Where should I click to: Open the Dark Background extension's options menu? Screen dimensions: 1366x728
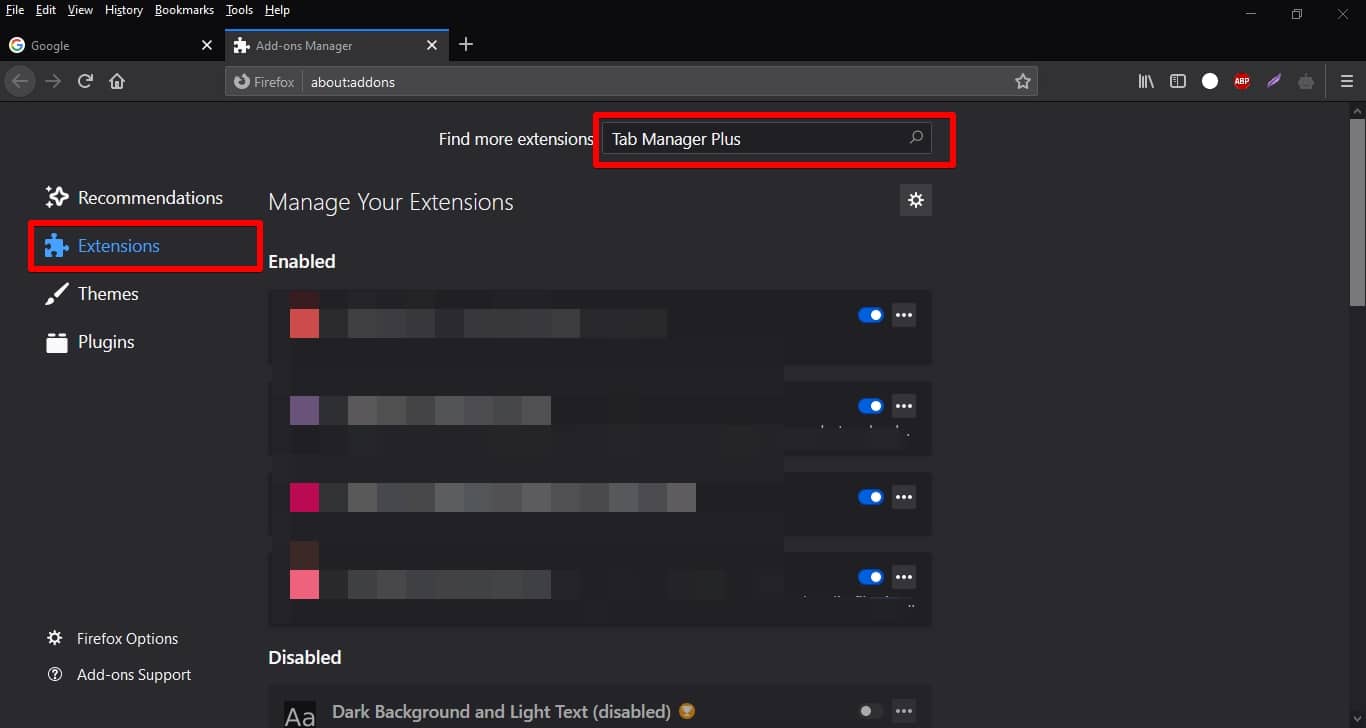pyautogui.click(x=904, y=710)
